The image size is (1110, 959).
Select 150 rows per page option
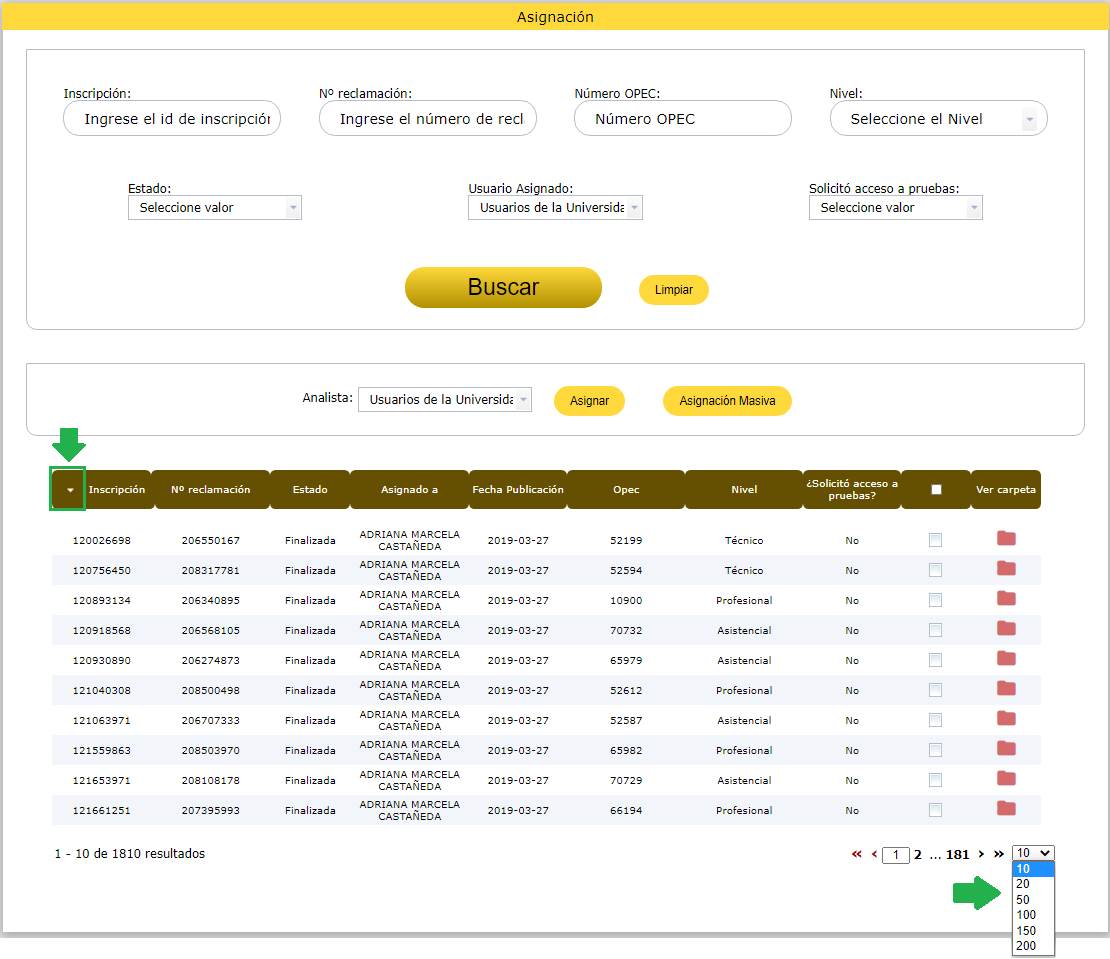1033,931
